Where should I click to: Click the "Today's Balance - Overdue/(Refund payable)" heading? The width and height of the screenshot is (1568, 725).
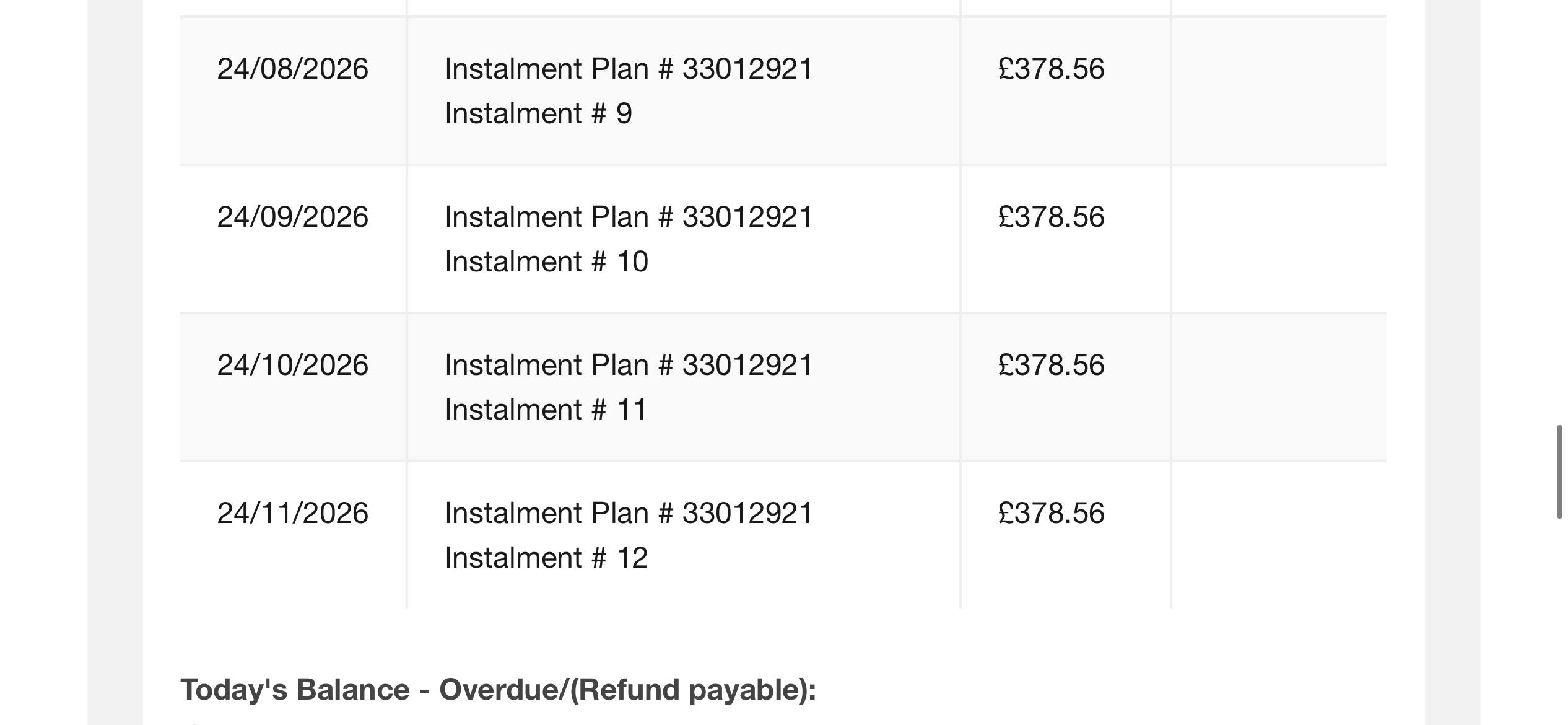(498, 690)
